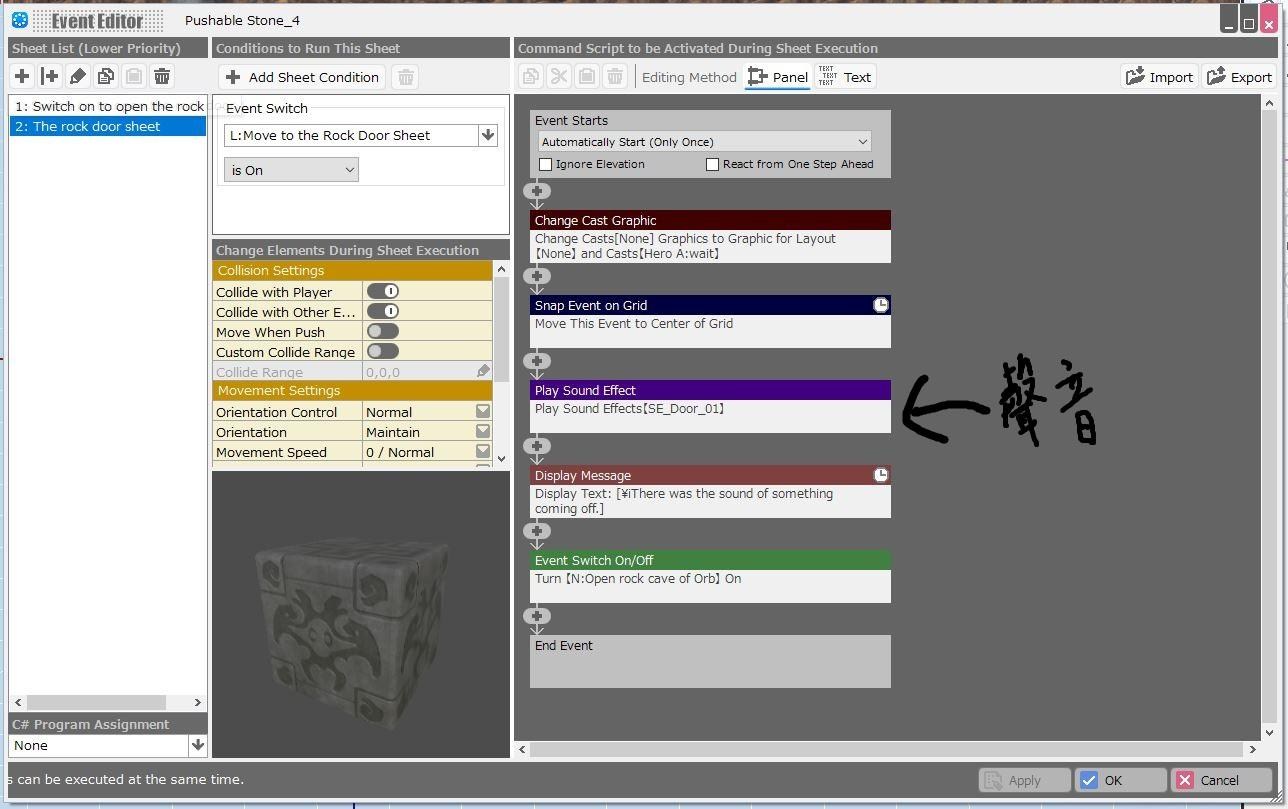Screen dimensions: 1288x809
Task: Switch editing method to Text
Action: 845,77
